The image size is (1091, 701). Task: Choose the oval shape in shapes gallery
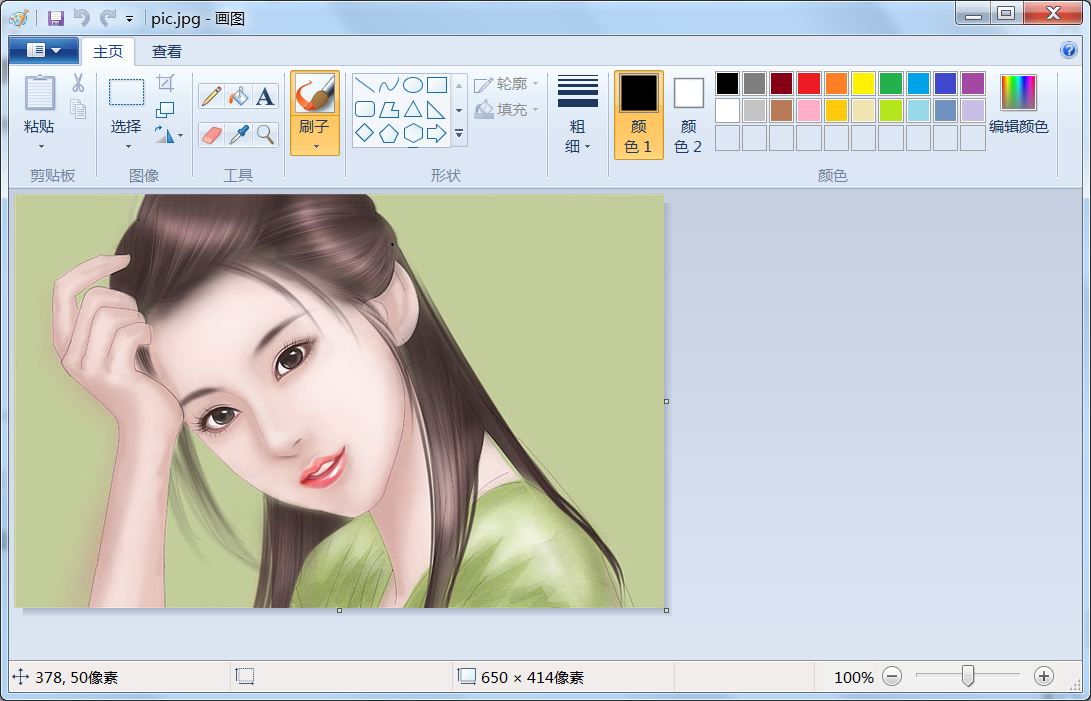coord(412,85)
